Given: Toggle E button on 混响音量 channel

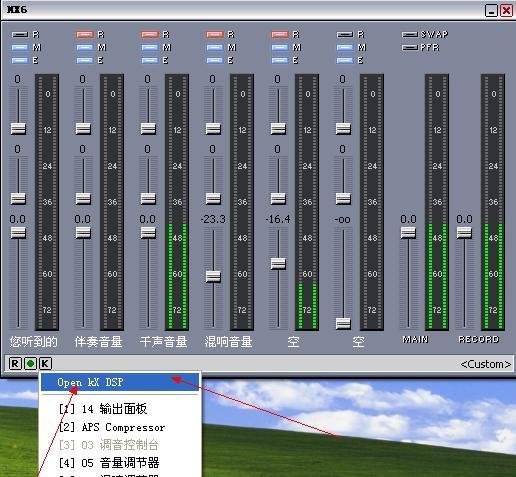Looking at the screenshot, I should pyautogui.click(x=215, y=60).
